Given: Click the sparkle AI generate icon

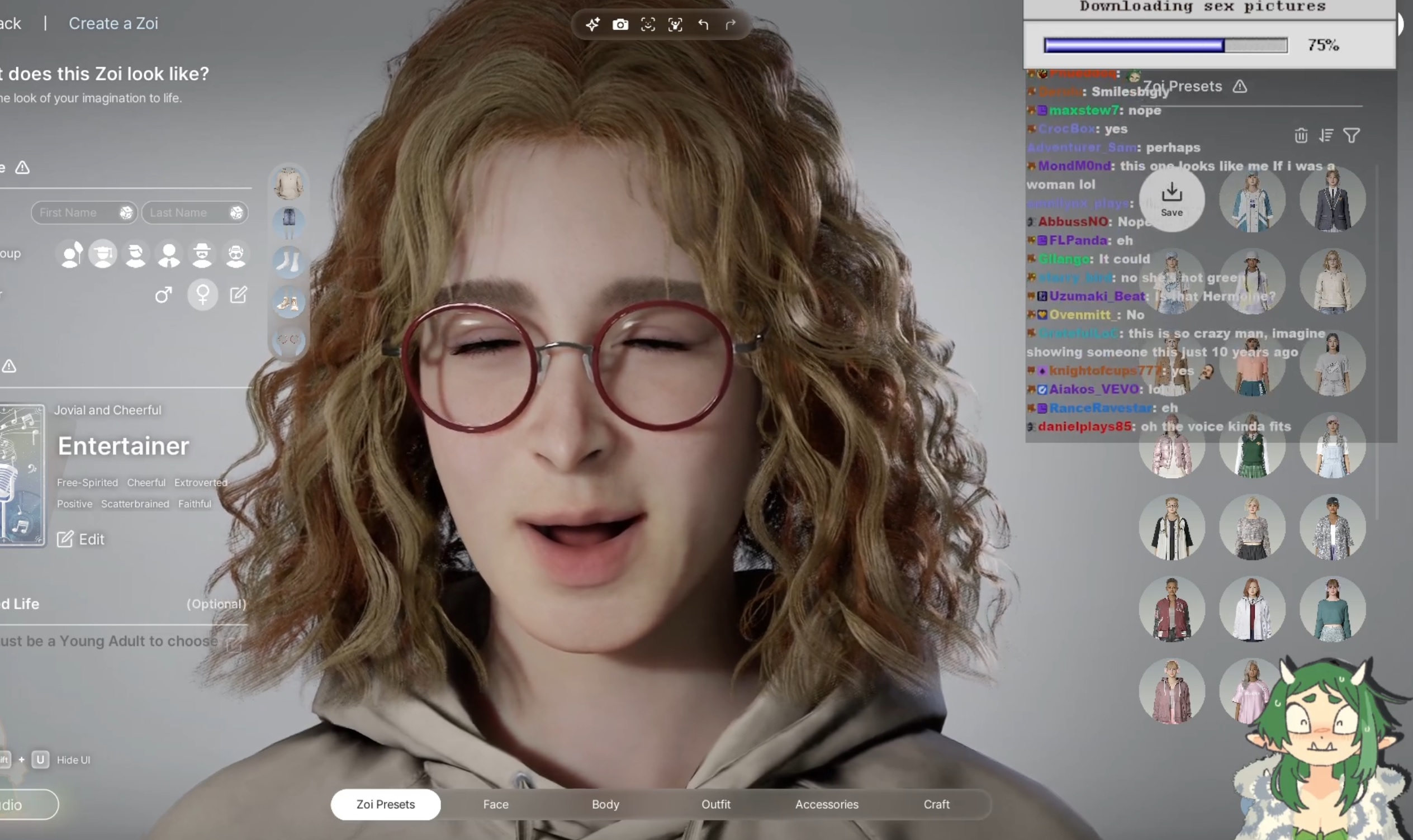Looking at the screenshot, I should point(592,25).
